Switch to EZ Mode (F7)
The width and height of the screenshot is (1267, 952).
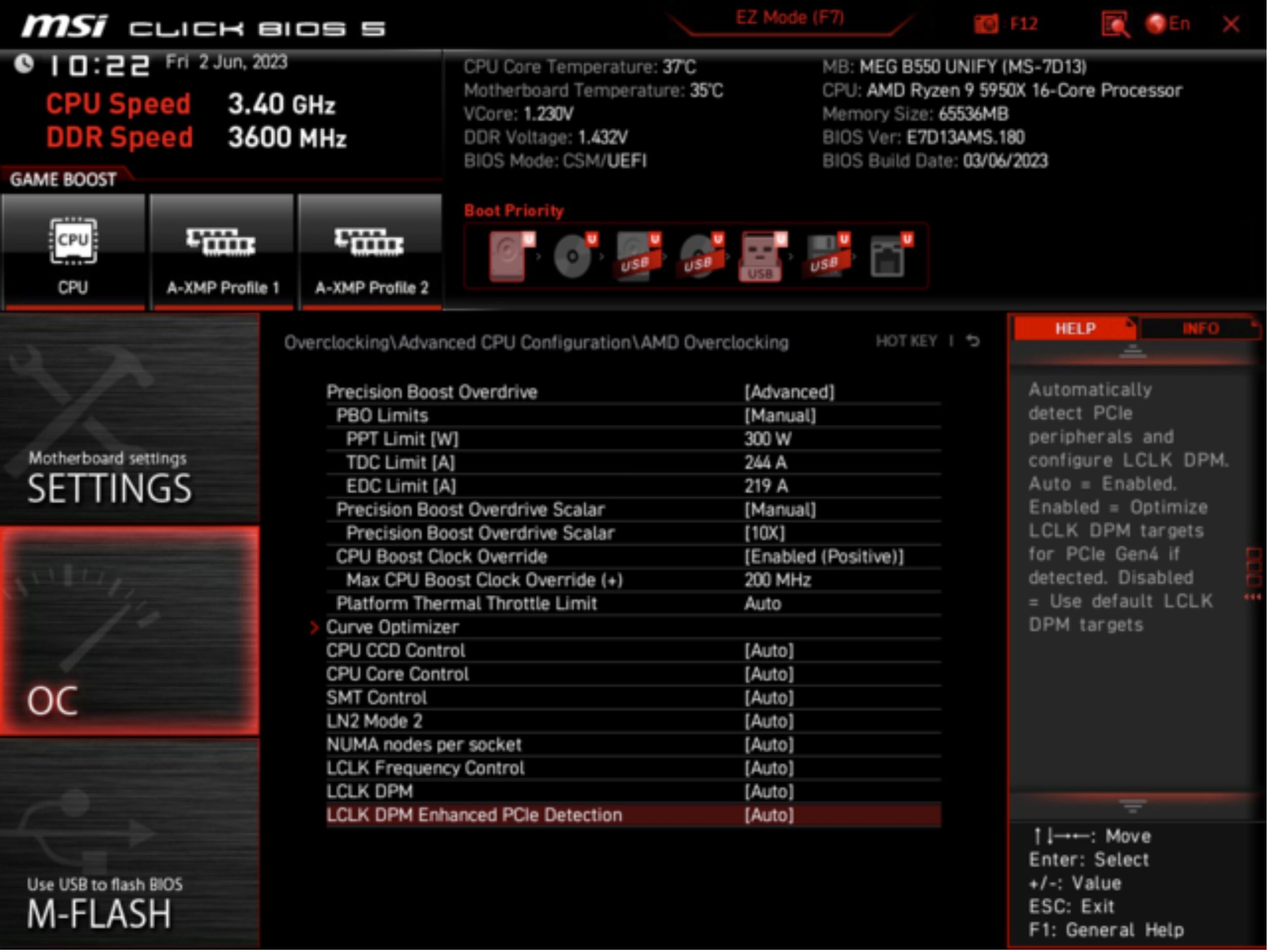789,18
